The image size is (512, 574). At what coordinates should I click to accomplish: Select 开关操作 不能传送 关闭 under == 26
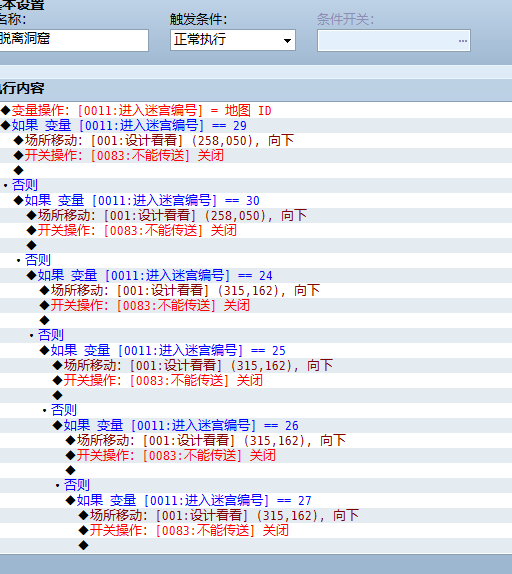(256, 455)
